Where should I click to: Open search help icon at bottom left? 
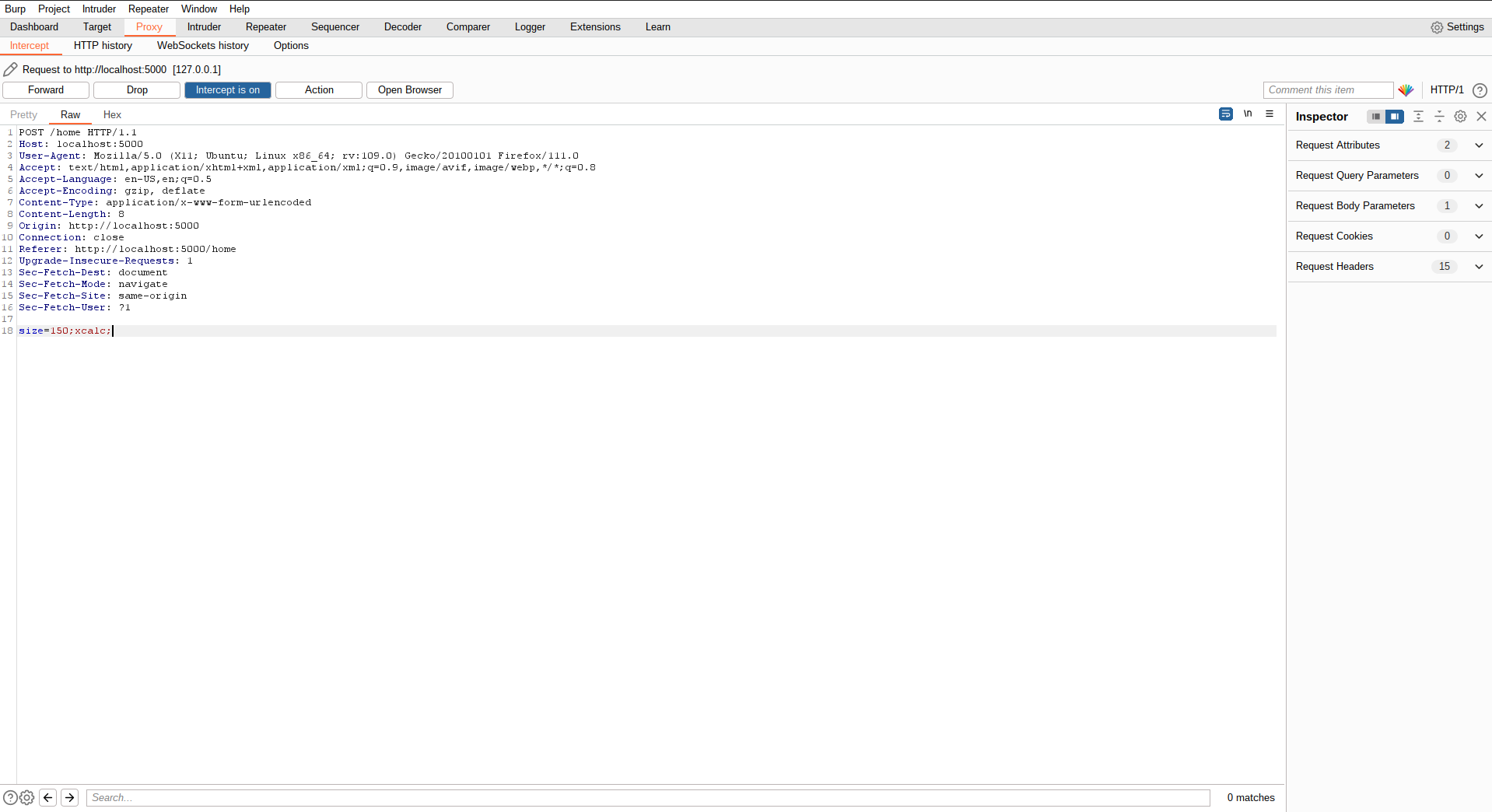(x=10, y=797)
